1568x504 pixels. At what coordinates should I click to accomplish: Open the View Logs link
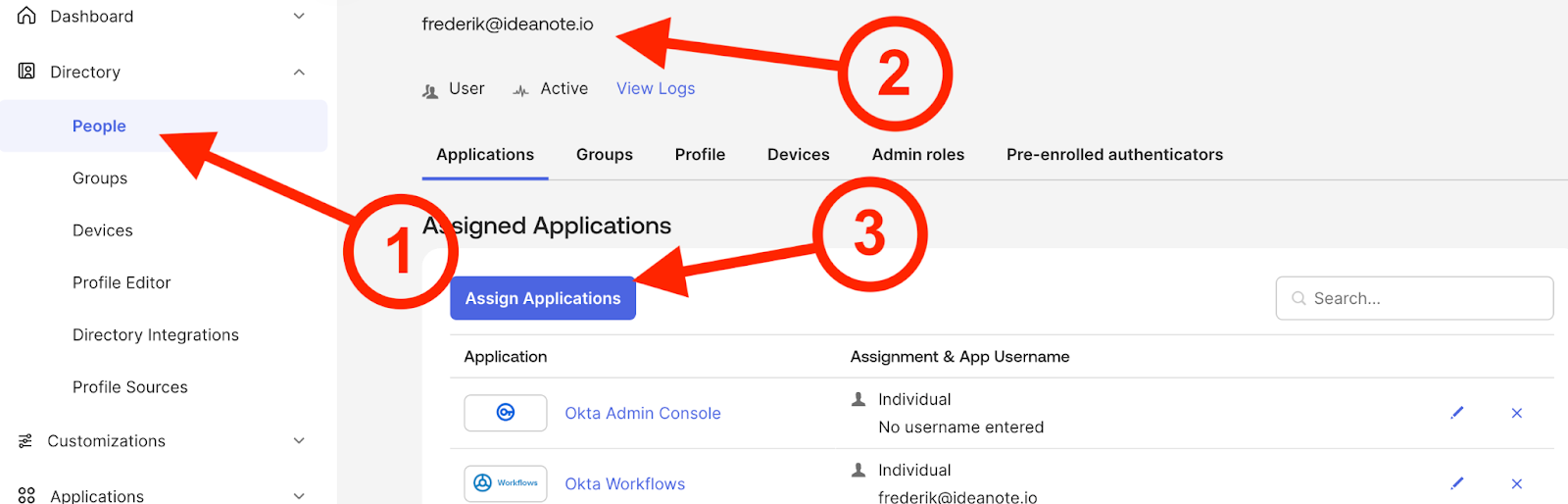click(x=656, y=88)
